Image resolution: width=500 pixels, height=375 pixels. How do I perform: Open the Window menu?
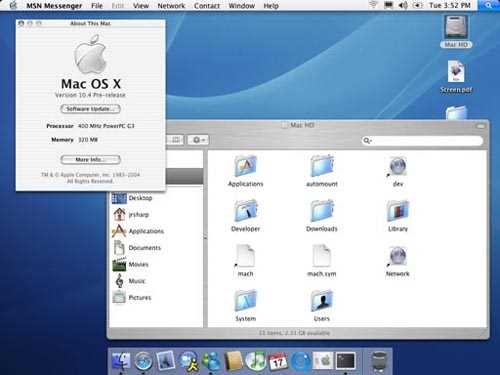point(242,6)
